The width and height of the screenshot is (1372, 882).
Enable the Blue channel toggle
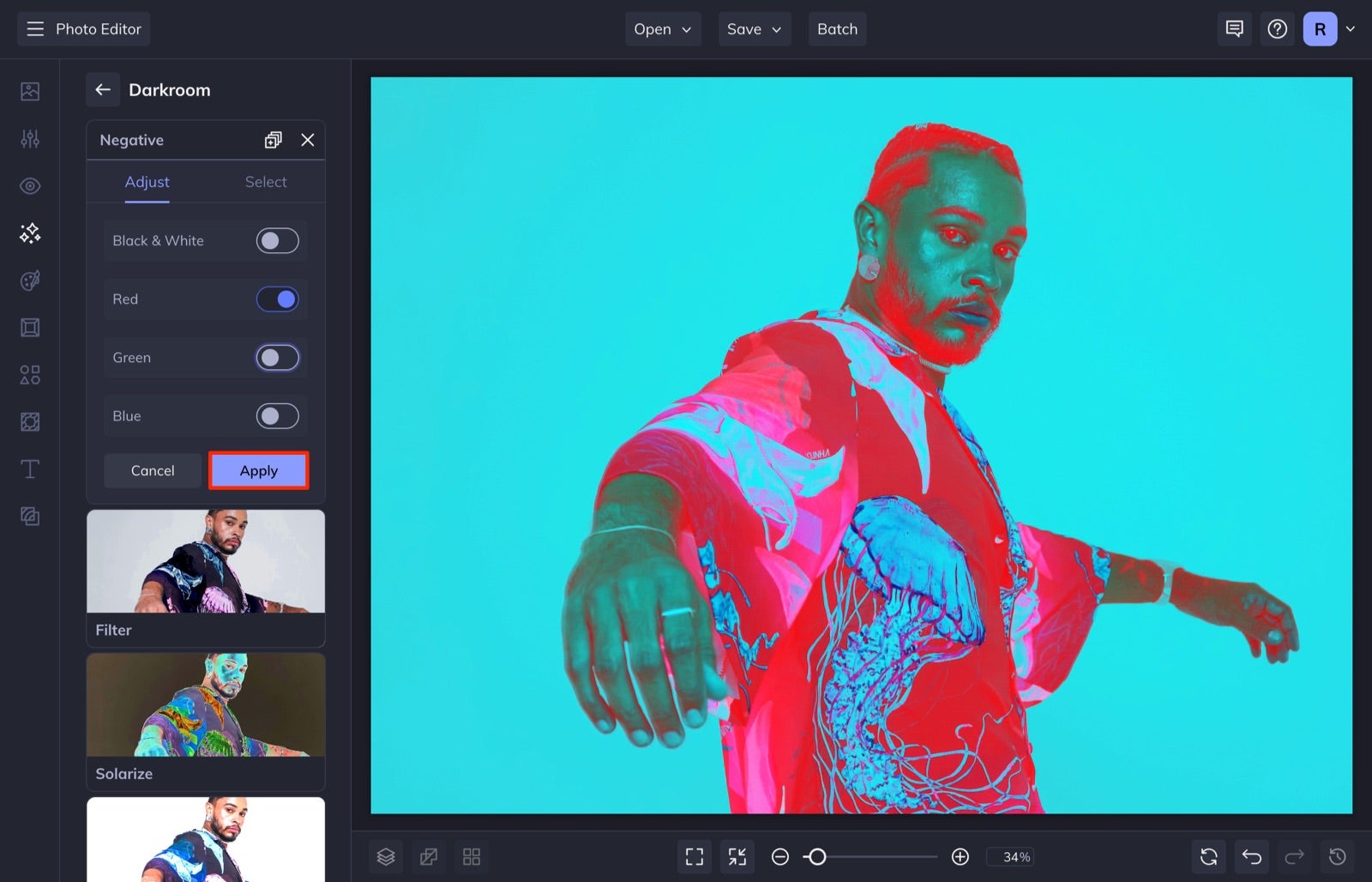pos(276,415)
